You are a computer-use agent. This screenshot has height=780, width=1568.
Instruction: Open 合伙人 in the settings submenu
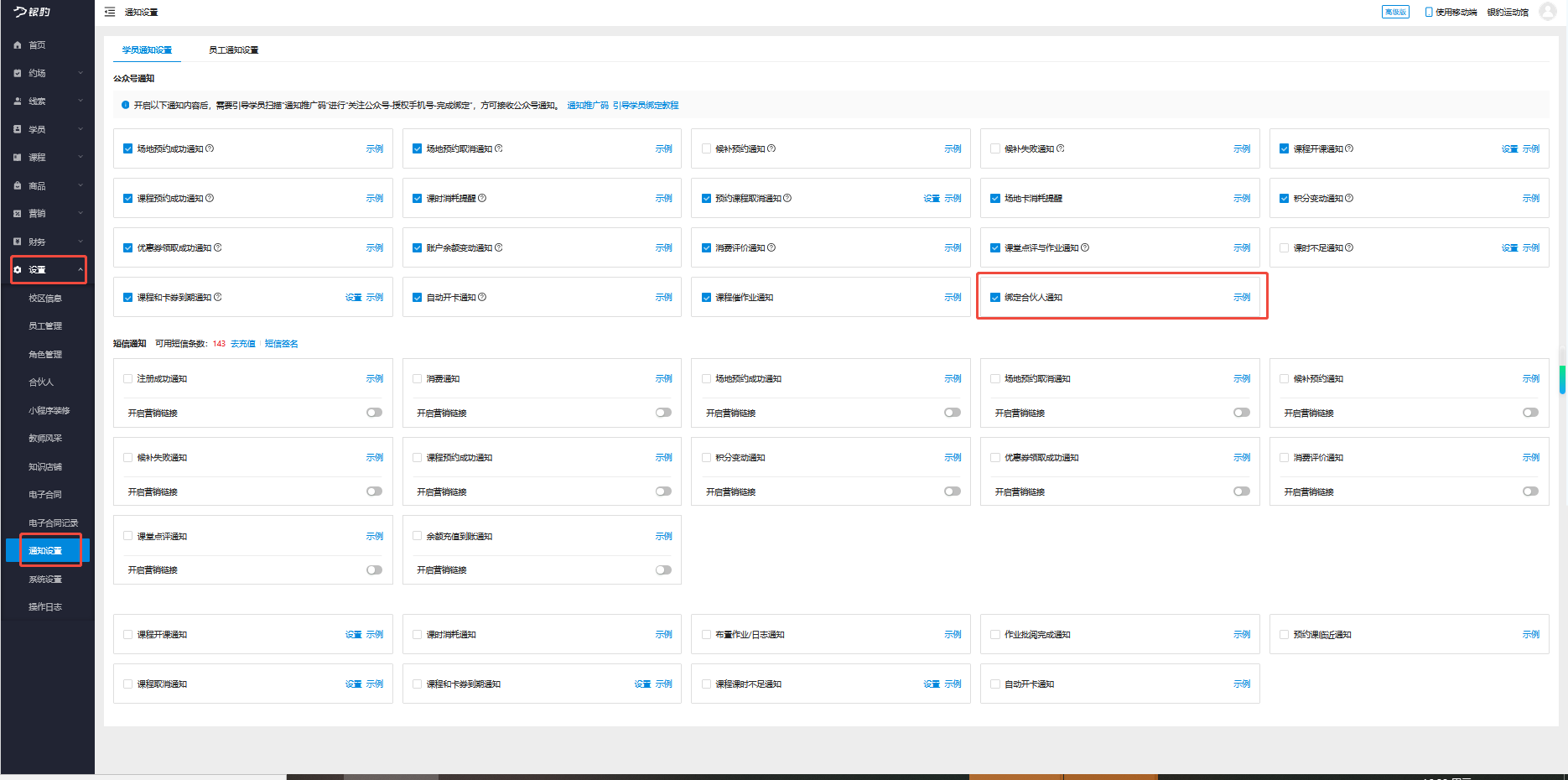pyautogui.click(x=41, y=382)
